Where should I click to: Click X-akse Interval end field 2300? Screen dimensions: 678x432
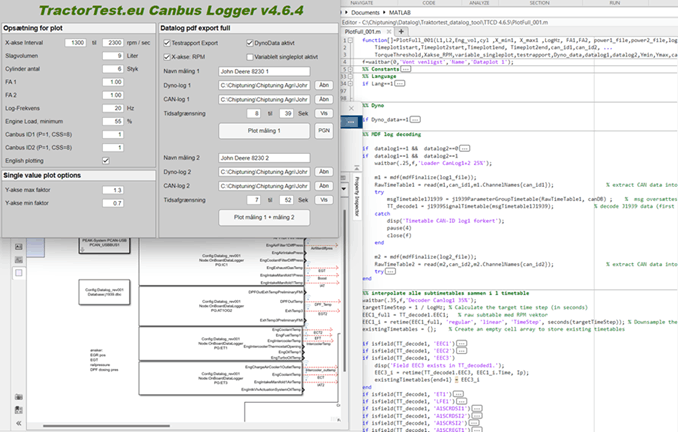tap(113, 42)
